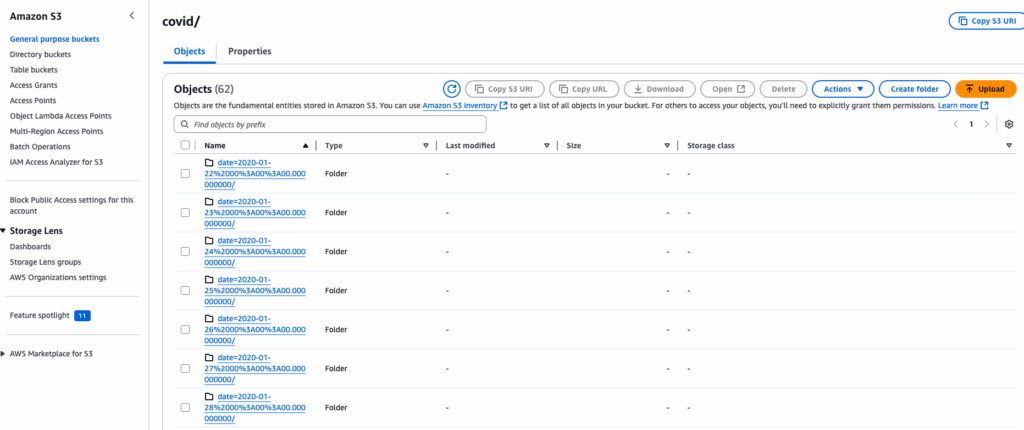Click the Delete button
Image resolution: width=1024 pixels, height=430 pixels.
click(783, 89)
